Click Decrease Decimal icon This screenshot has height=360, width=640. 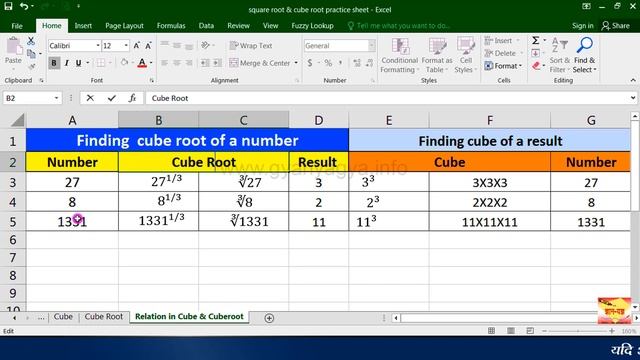click(x=369, y=63)
